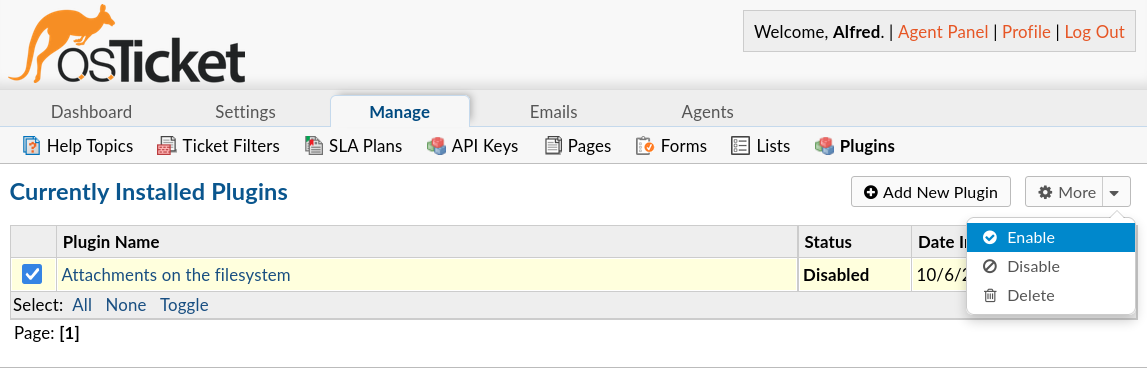Open the SLA Plans icon
Screen dimensions: 1147x368
pyautogui.click(x=314, y=146)
